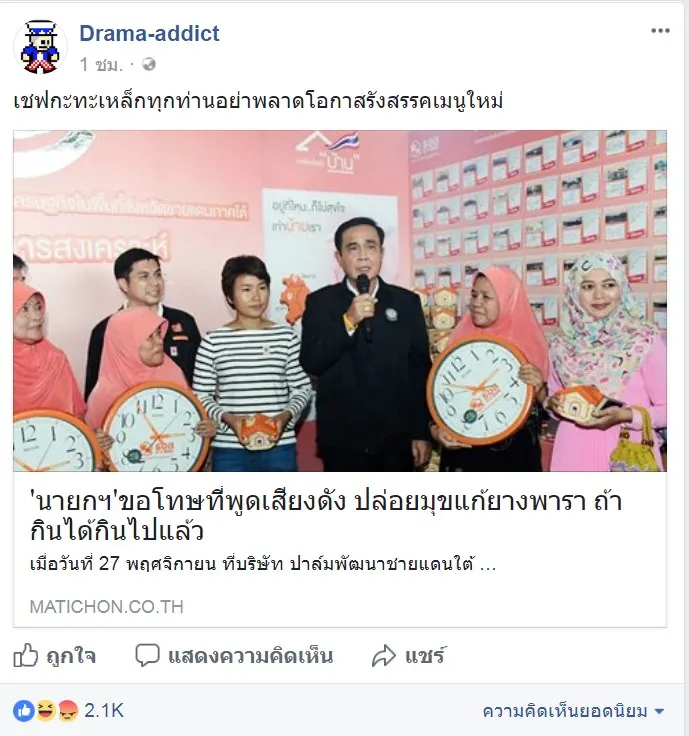Click the MATICHON.CO.TH source link
This screenshot has width=689, height=736.
[x=107, y=606]
